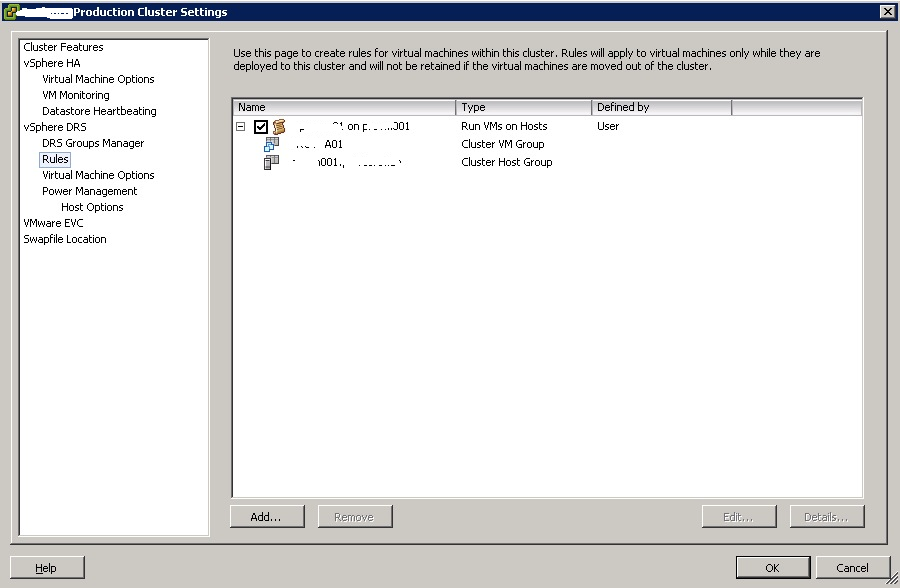Image resolution: width=900 pixels, height=588 pixels.
Task: Confirm settings with the OK button
Action: click(773, 568)
